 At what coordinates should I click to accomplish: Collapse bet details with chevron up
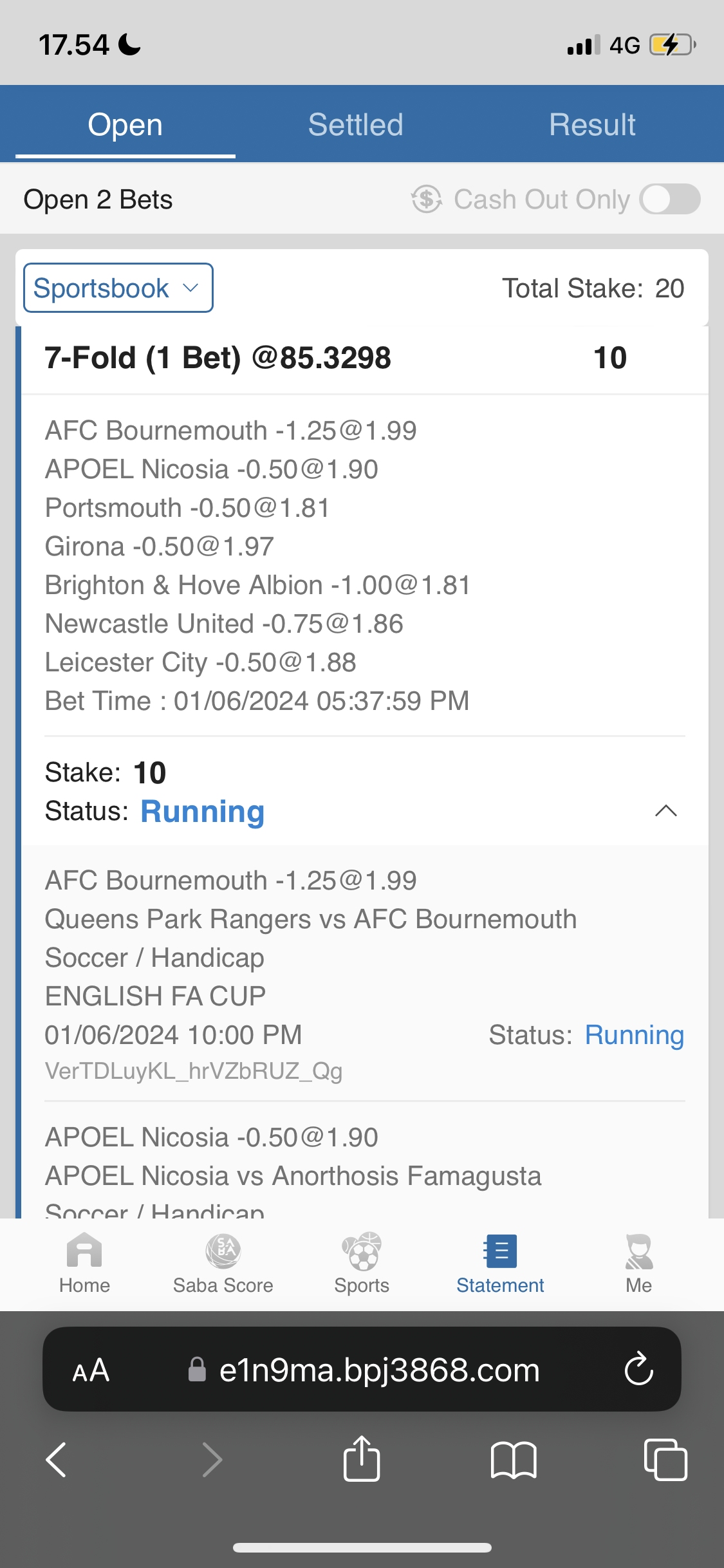tap(665, 811)
